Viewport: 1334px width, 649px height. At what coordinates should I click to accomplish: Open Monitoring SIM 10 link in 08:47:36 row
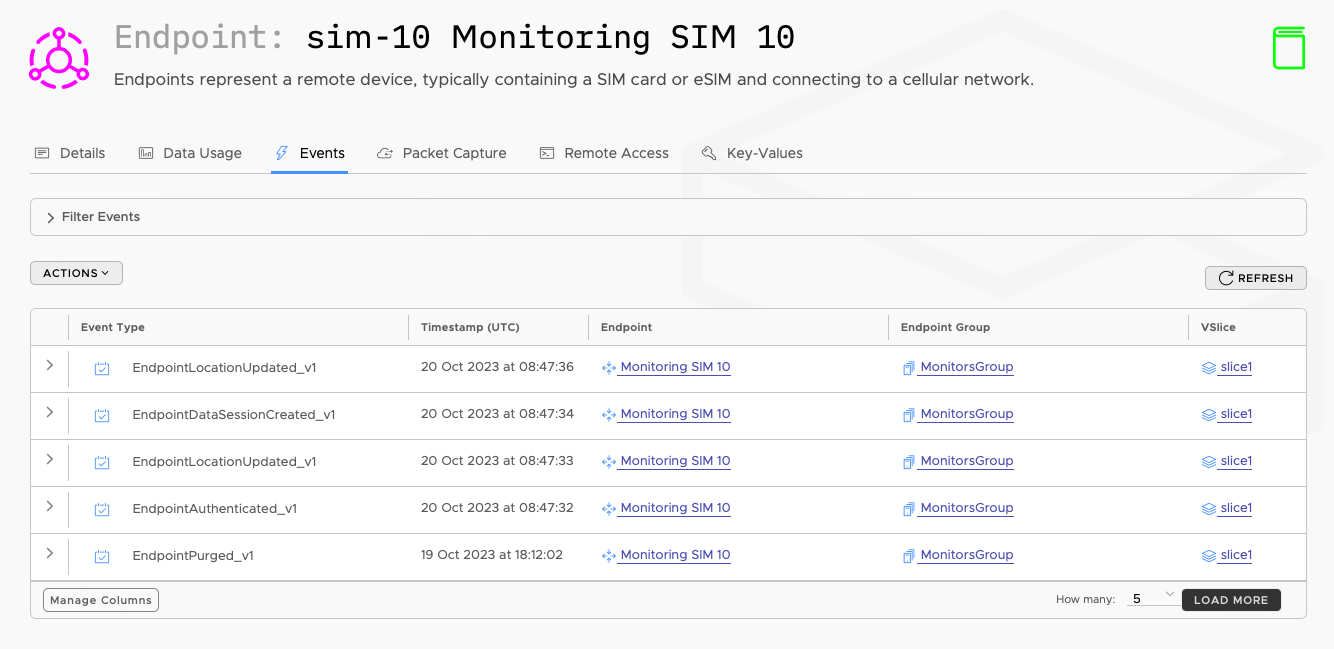click(x=675, y=367)
